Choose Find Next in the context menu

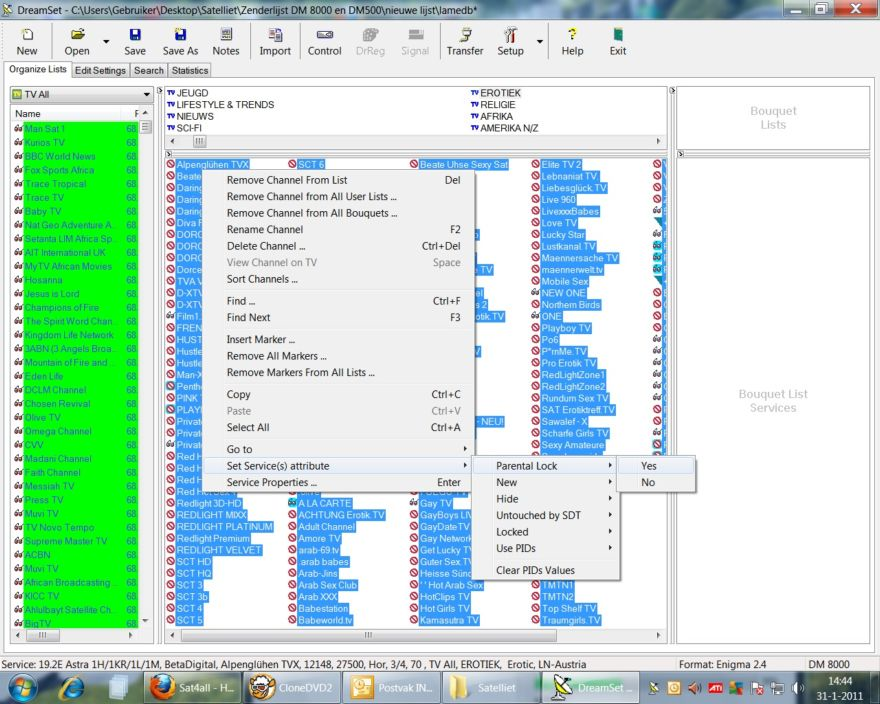coord(338,317)
